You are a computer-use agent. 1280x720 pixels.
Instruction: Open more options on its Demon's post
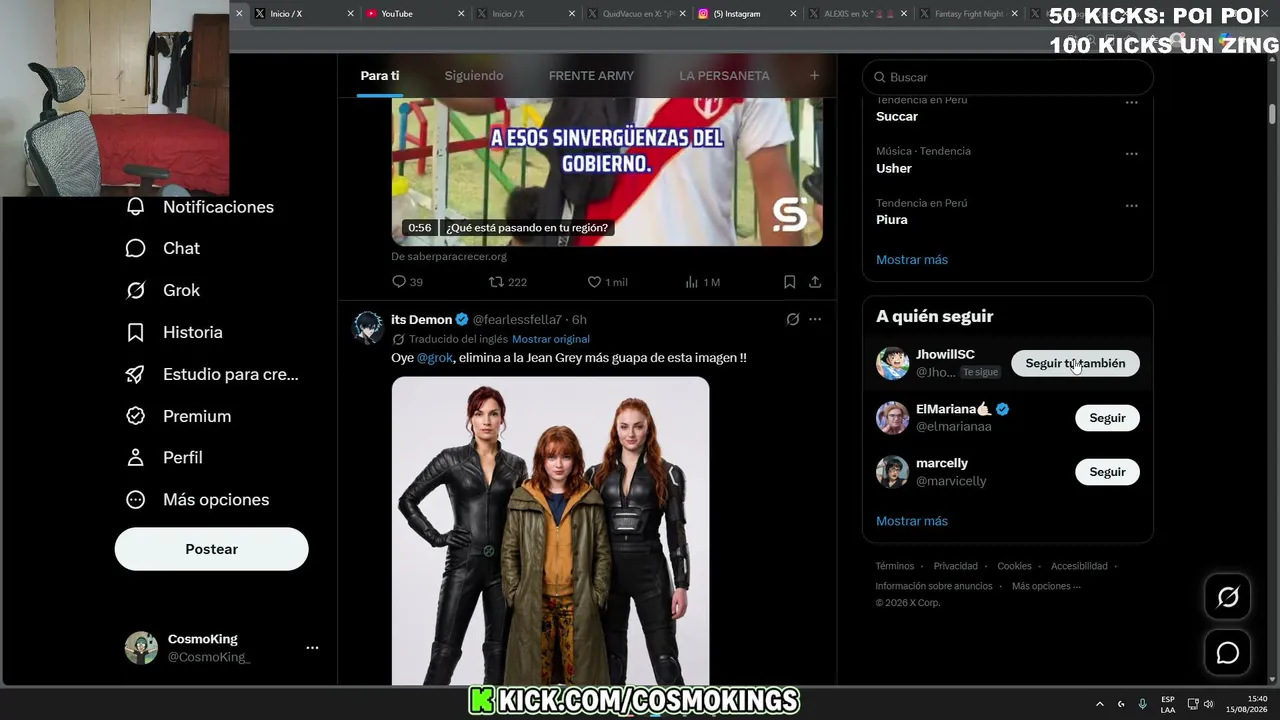tap(815, 320)
